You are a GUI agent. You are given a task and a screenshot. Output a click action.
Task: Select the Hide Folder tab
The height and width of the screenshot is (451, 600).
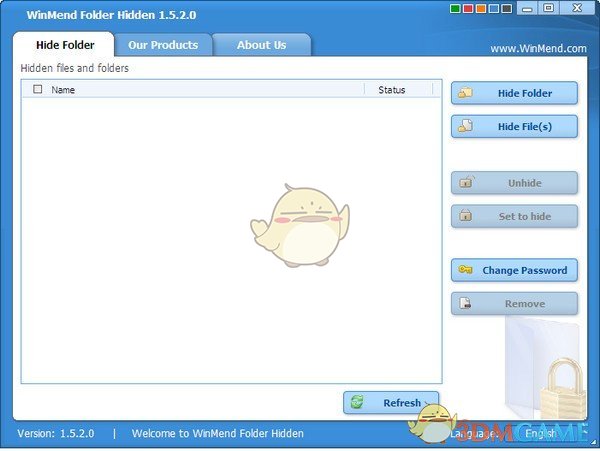tap(64, 45)
